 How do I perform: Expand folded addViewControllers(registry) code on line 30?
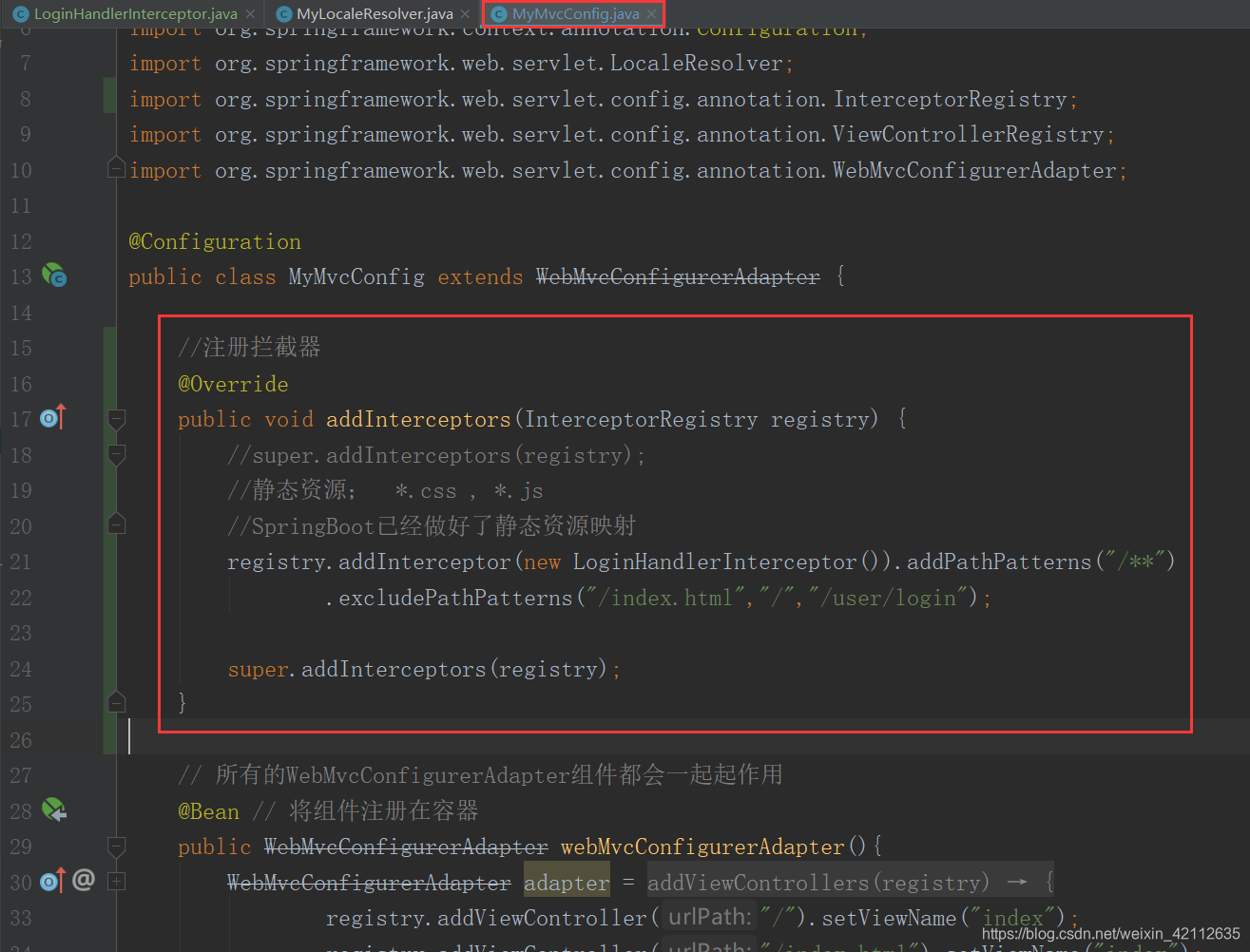pos(850,882)
